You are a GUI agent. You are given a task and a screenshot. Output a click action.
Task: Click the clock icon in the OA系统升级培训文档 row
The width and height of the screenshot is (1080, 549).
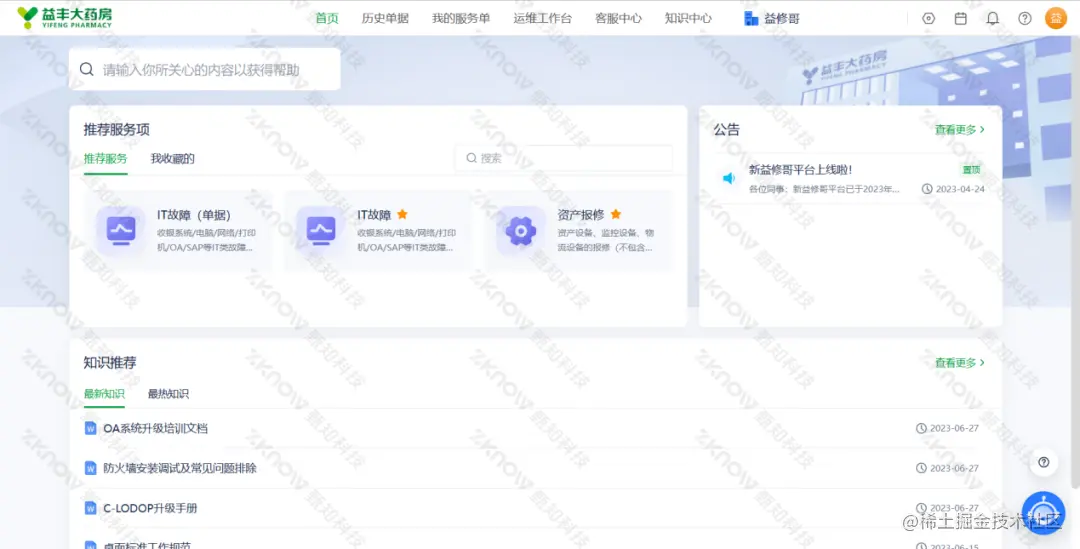point(921,428)
